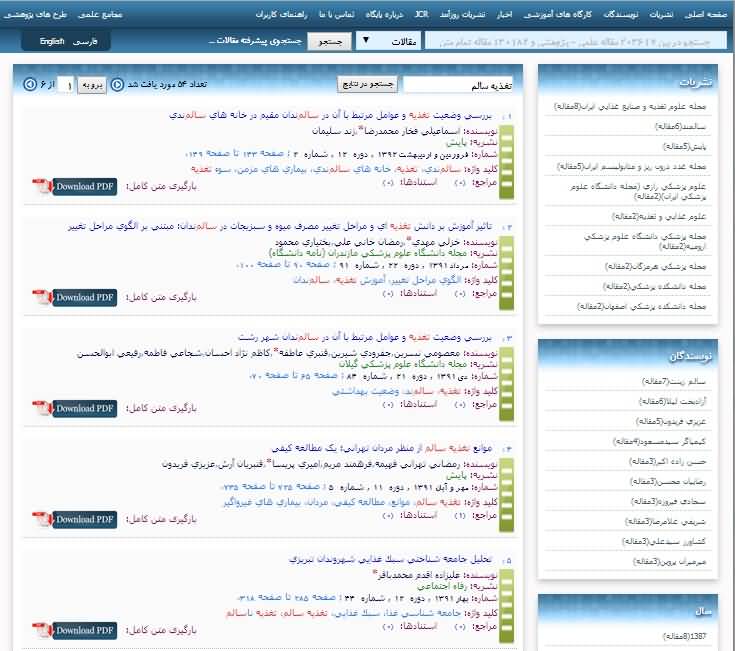This screenshot has height=651, width=735.
Task: Switch language to English
Action: (52, 41)
